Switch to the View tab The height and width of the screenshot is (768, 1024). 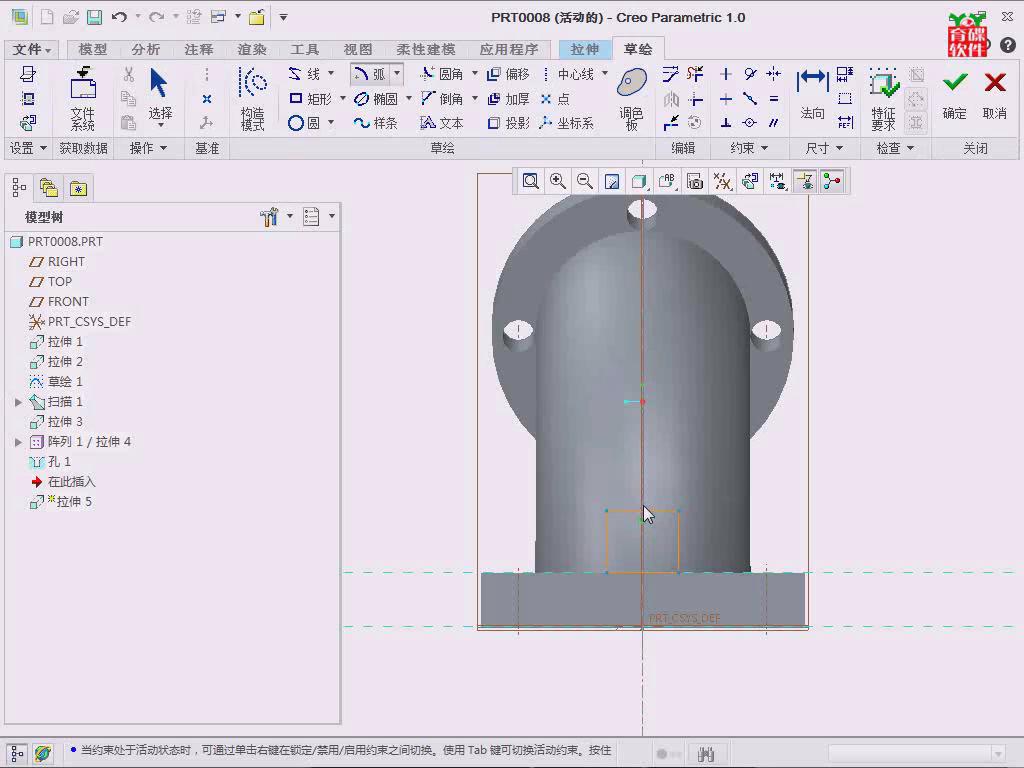358,49
